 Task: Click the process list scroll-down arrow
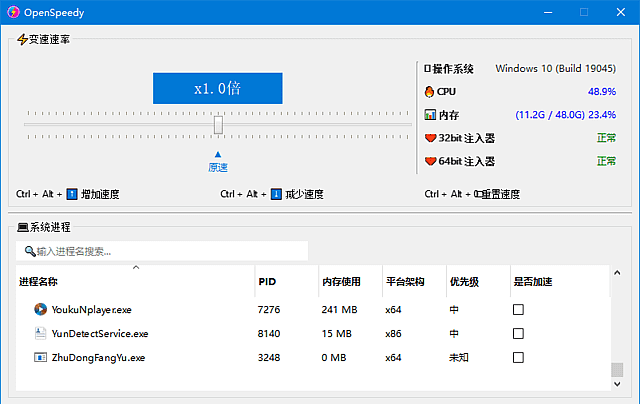coord(617,384)
